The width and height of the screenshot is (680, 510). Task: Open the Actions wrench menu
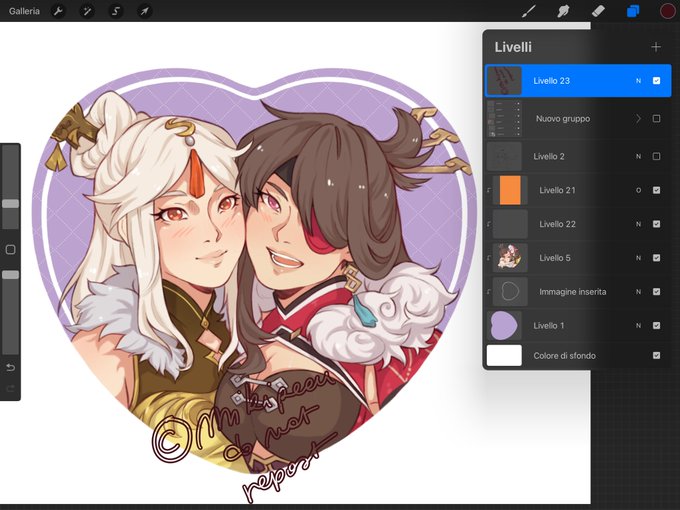[58, 11]
